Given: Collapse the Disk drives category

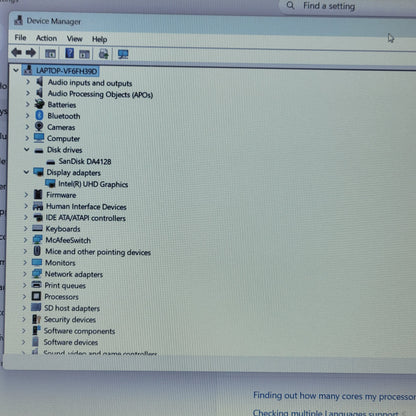Looking at the screenshot, I should pyautogui.click(x=27, y=149).
